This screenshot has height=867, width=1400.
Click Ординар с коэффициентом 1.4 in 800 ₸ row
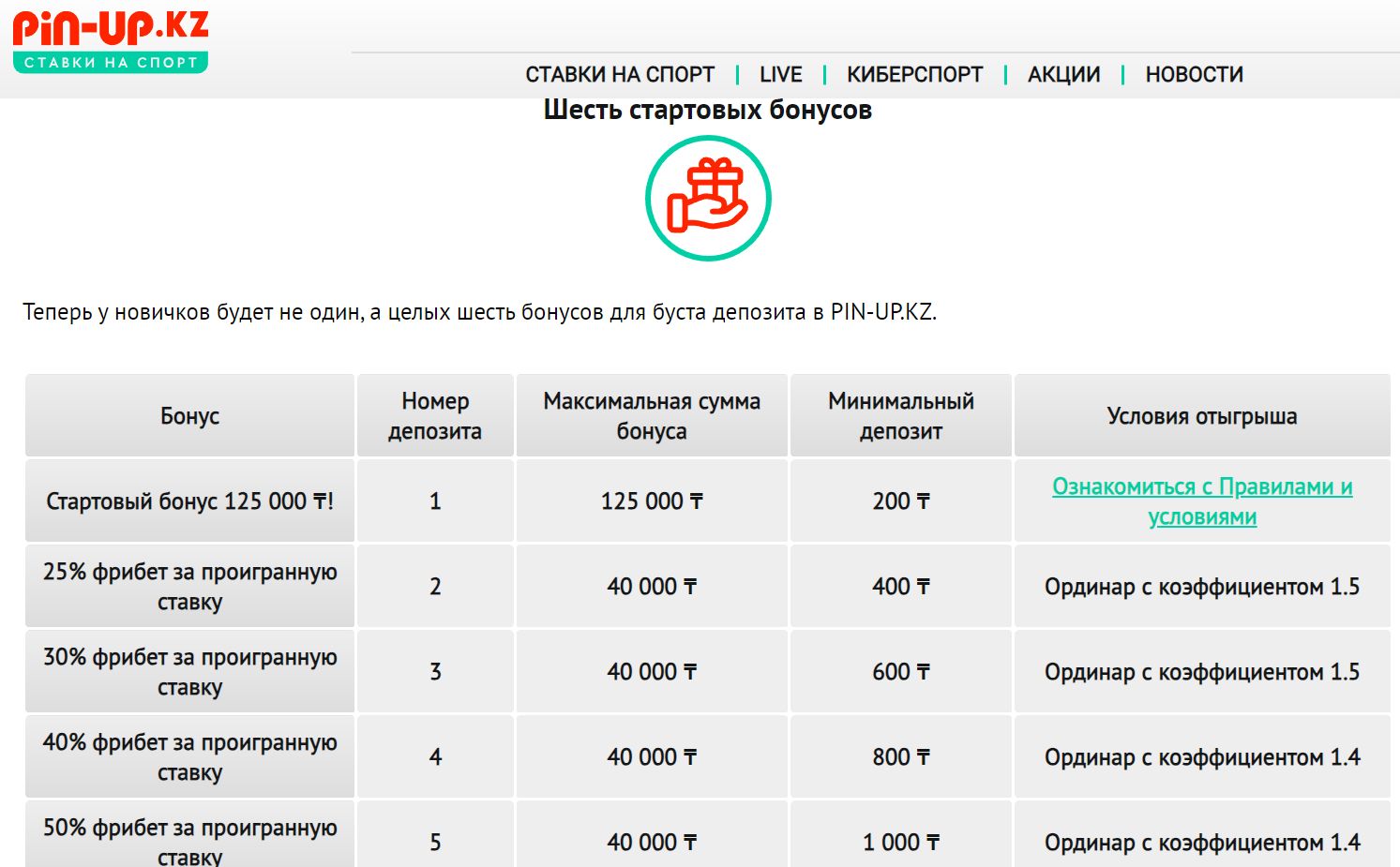pos(1202,756)
